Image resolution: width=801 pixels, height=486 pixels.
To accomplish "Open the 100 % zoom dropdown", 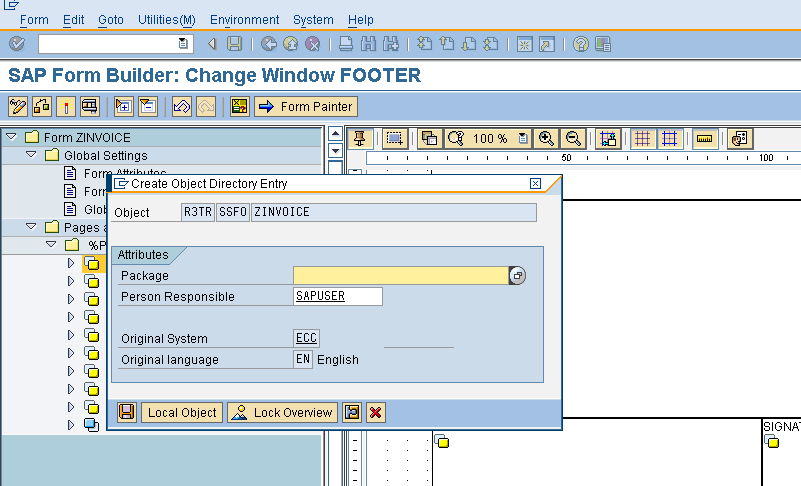I will tap(523, 138).
